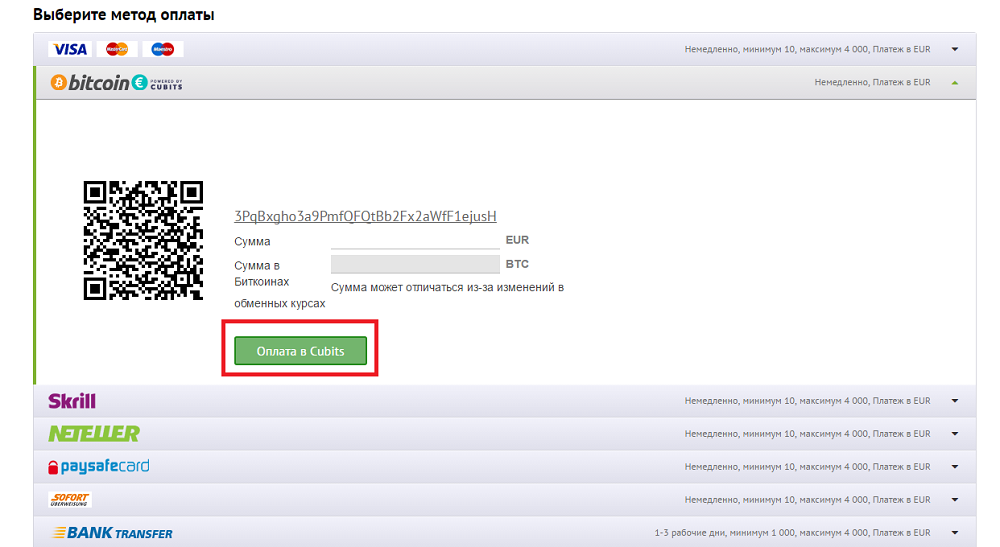Click the SOFORT row limits text
Screen dimensions: 1000x547
click(x=807, y=499)
